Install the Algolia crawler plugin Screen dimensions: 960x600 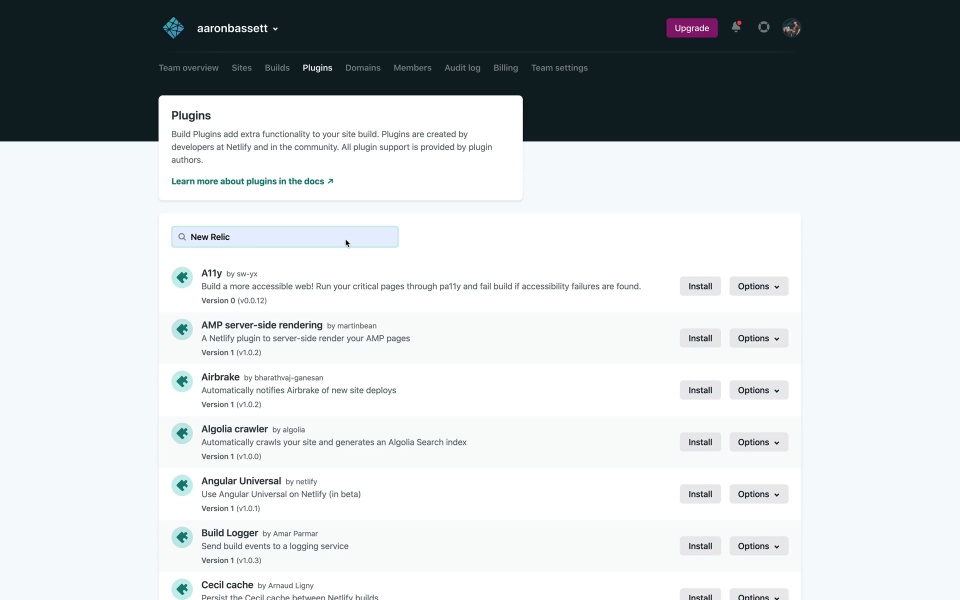point(700,443)
